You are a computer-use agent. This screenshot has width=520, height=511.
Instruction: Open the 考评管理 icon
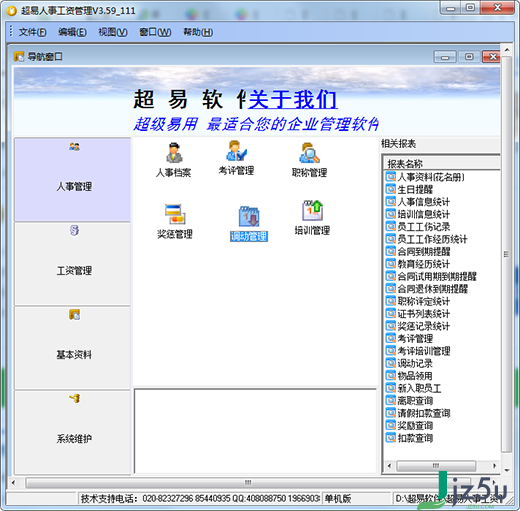click(236, 158)
